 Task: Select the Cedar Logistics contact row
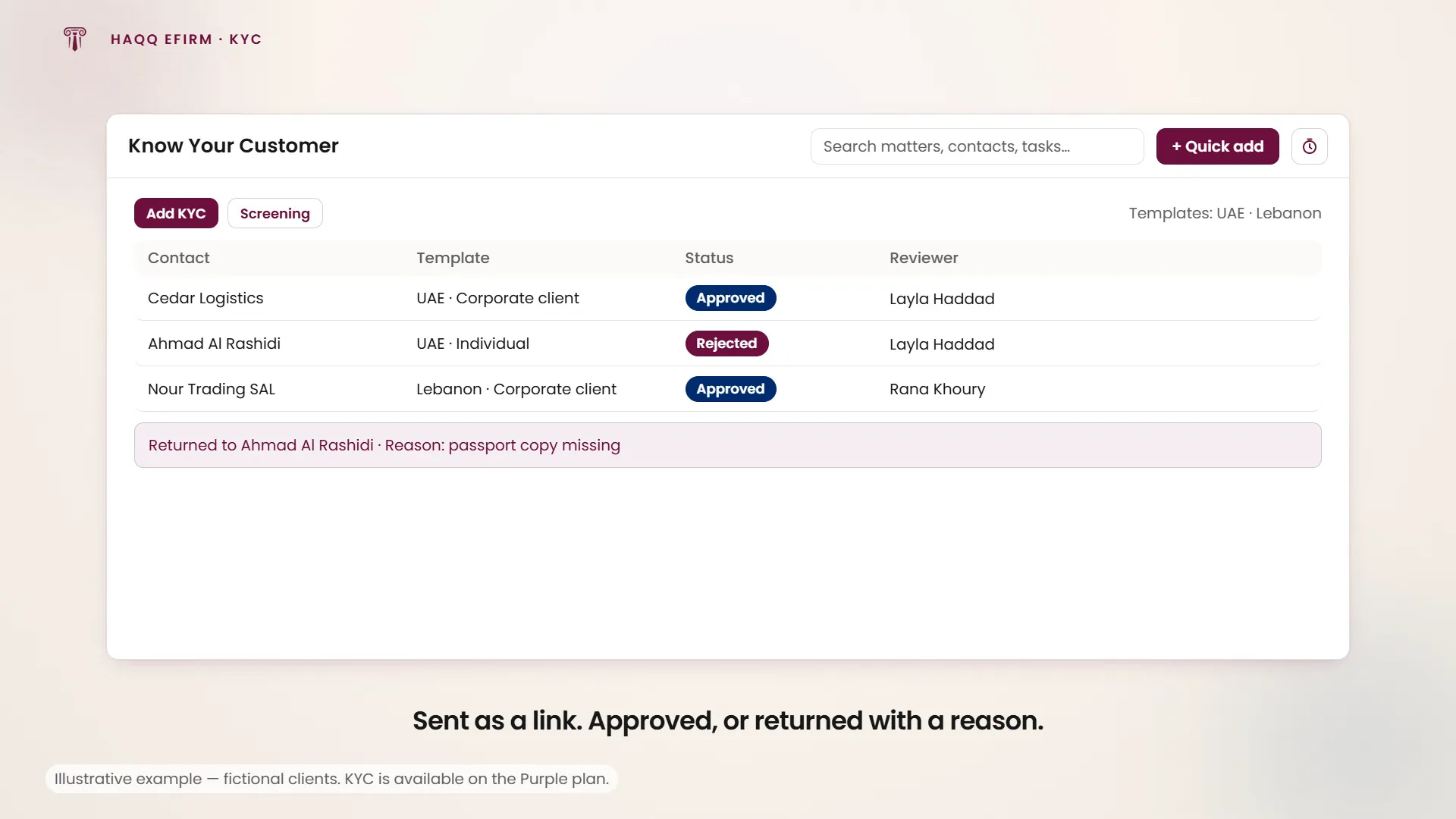coord(727,298)
